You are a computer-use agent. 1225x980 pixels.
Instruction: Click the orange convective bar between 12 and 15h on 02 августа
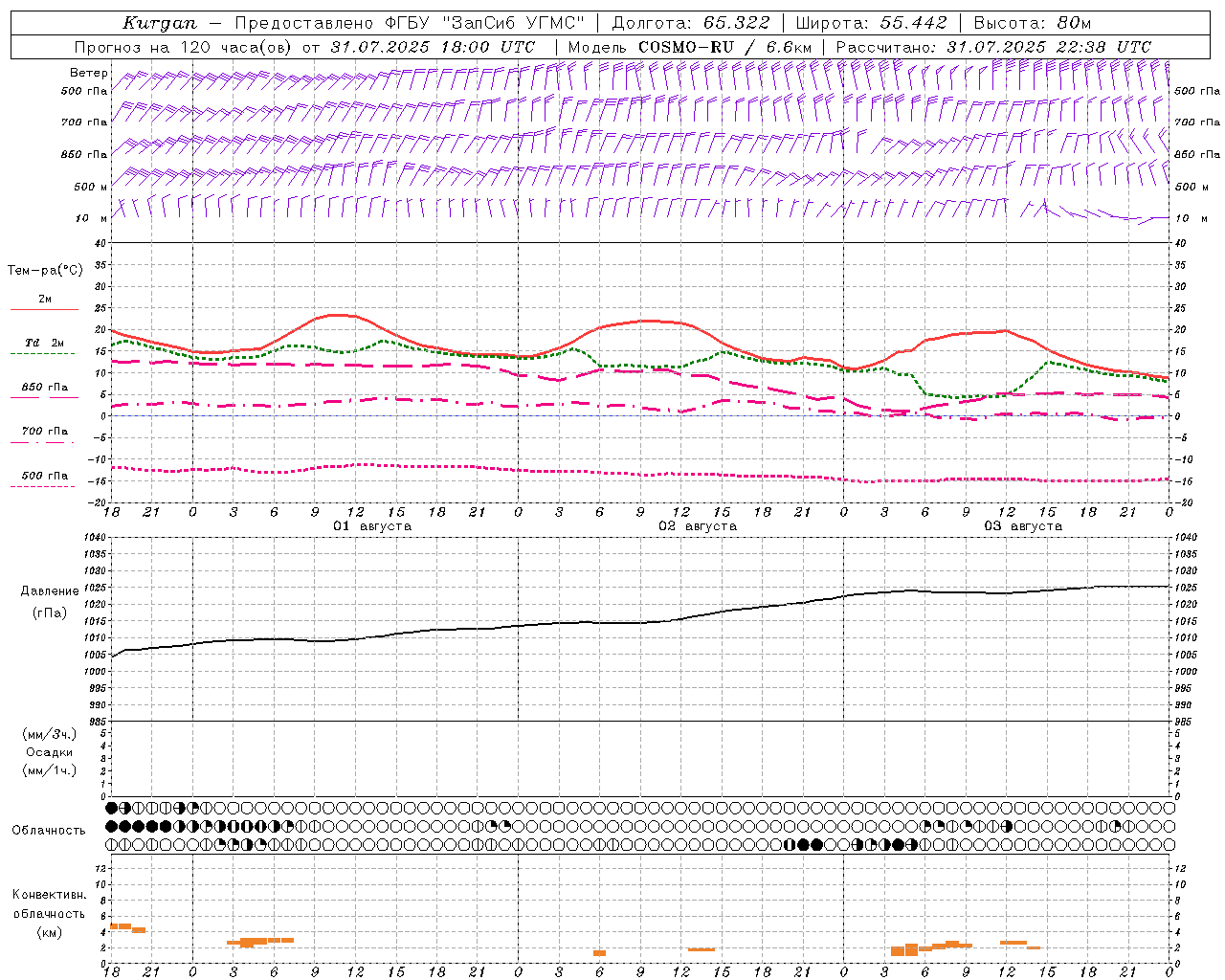702,949
